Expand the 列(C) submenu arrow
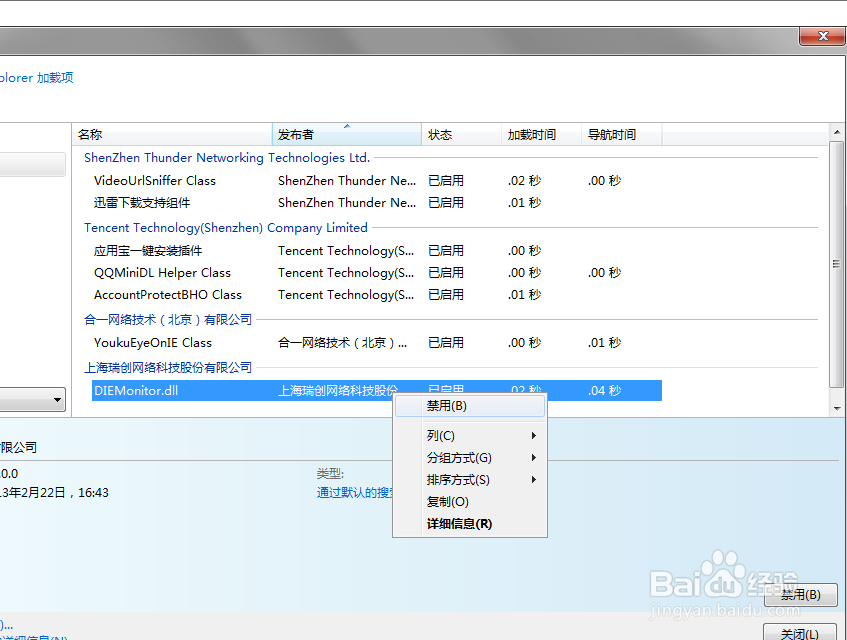847x640 pixels. coord(534,435)
